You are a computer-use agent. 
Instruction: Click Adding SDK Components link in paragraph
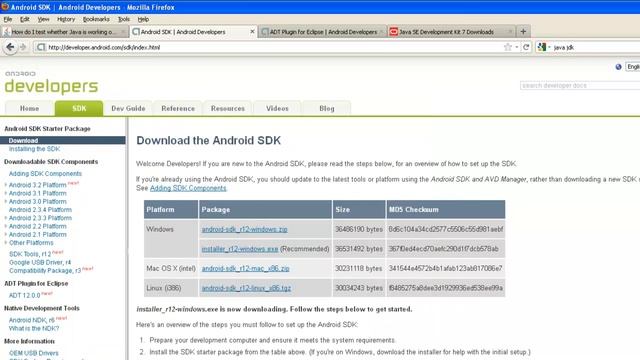[188, 188]
